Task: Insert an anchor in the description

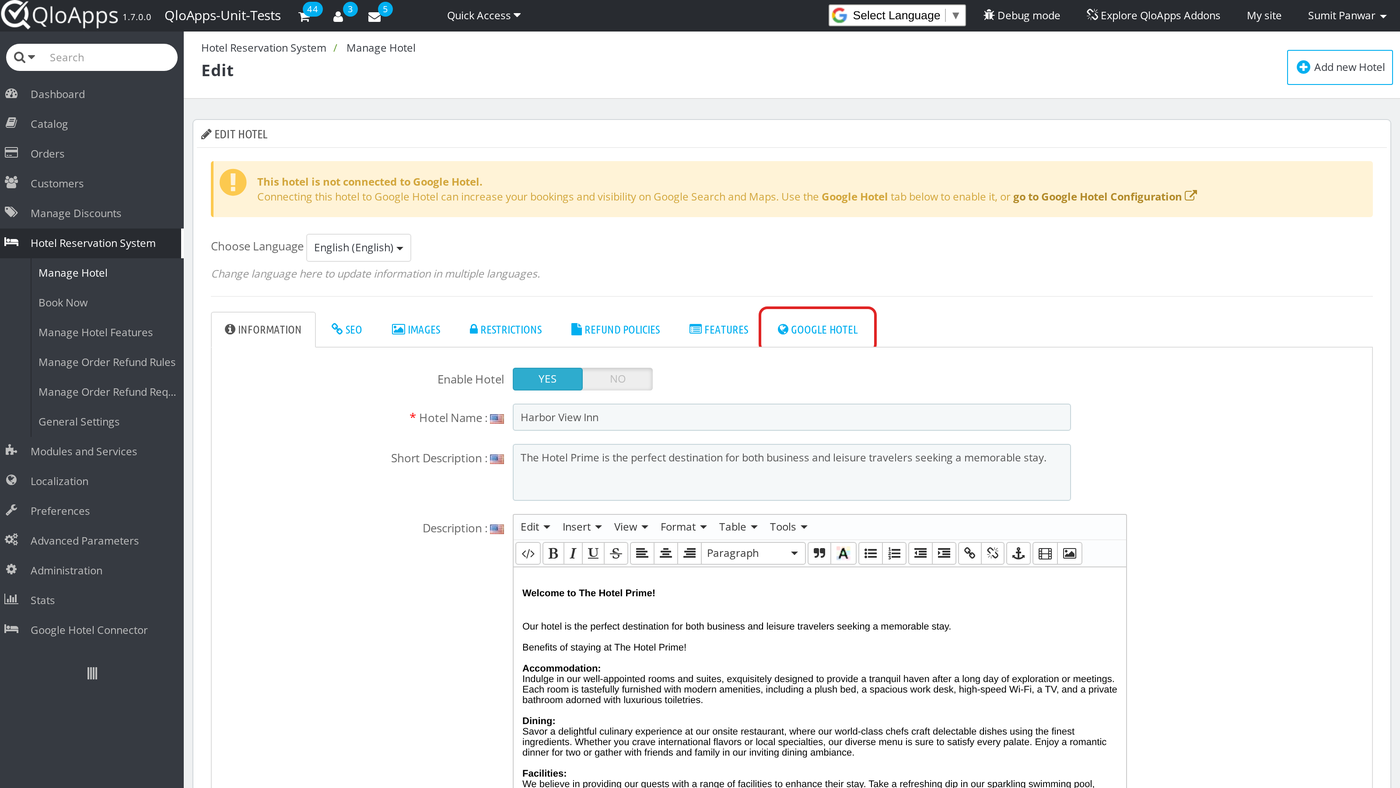Action: (1018, 553)
